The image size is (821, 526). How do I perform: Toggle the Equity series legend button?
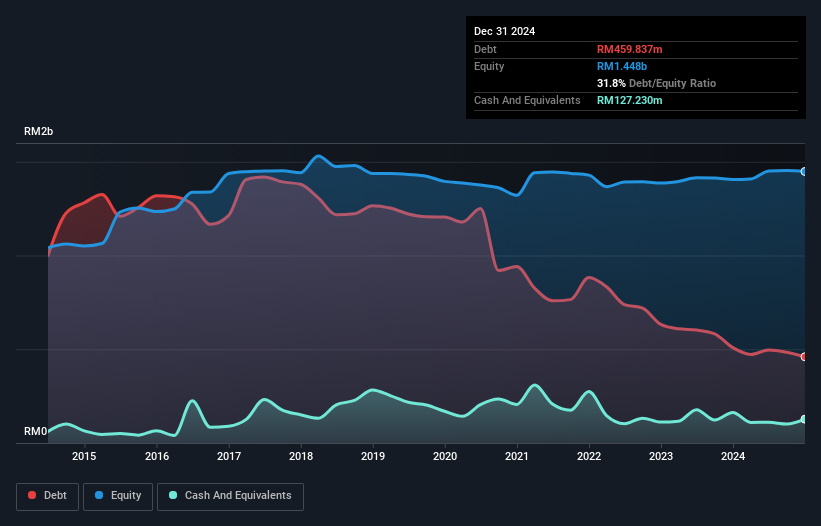coord(118,496)
